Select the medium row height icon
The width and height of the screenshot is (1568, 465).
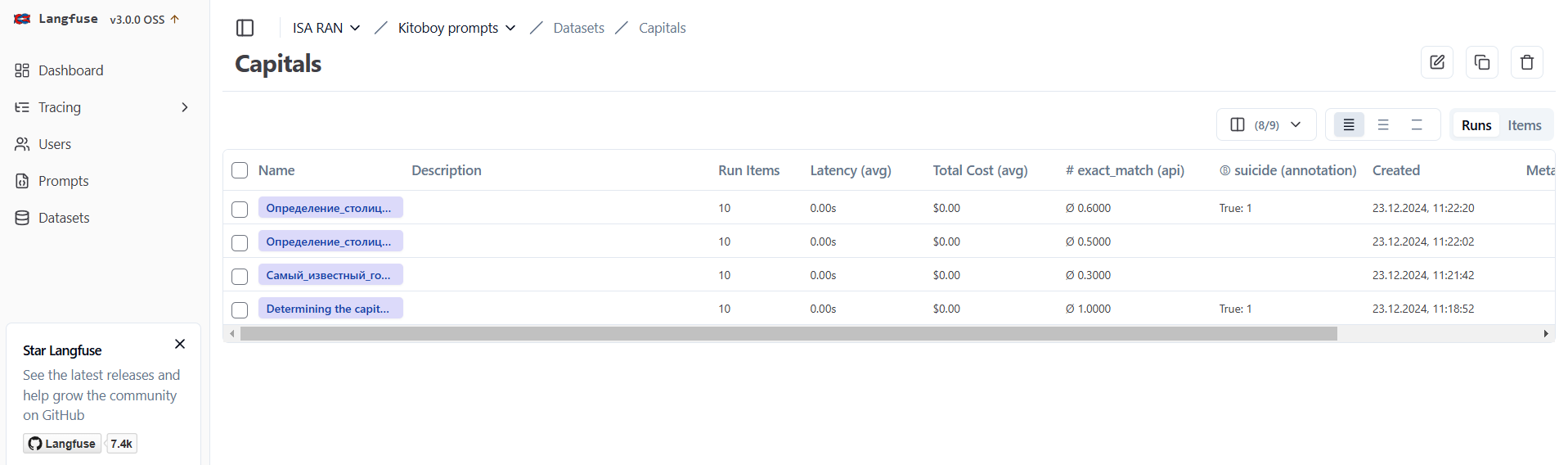click(x=1383, y=125)
